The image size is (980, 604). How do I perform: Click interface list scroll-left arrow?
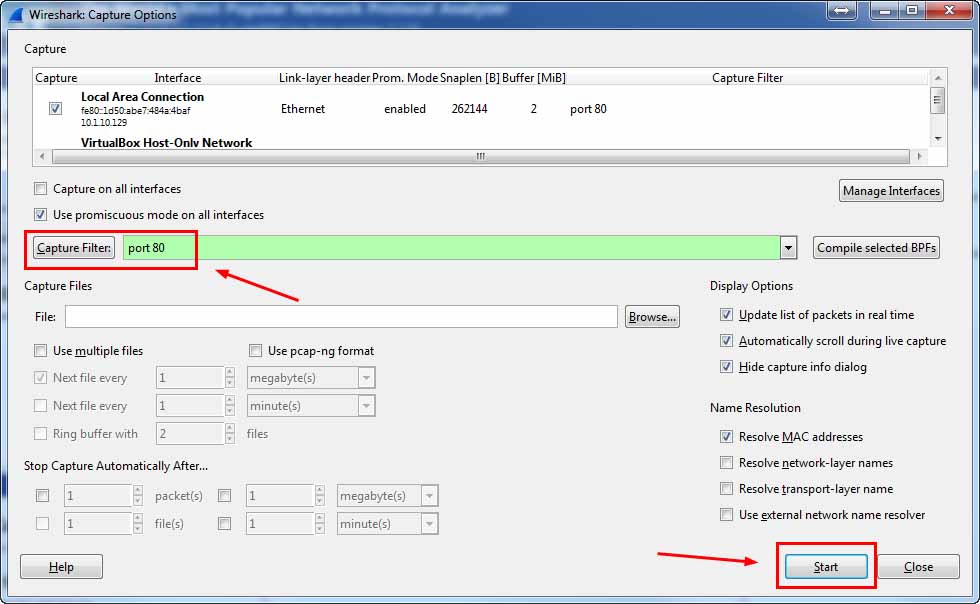[42, 156]
